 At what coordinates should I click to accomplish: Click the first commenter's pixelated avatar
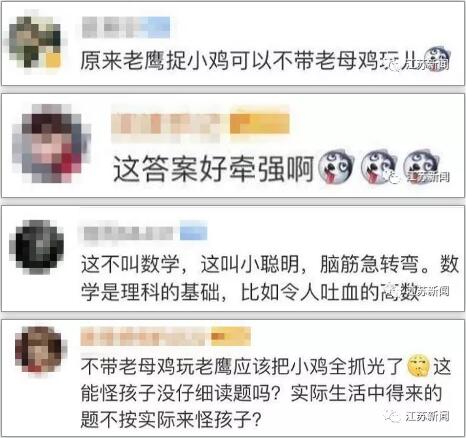pyautogui.click(x=35, y=40)
